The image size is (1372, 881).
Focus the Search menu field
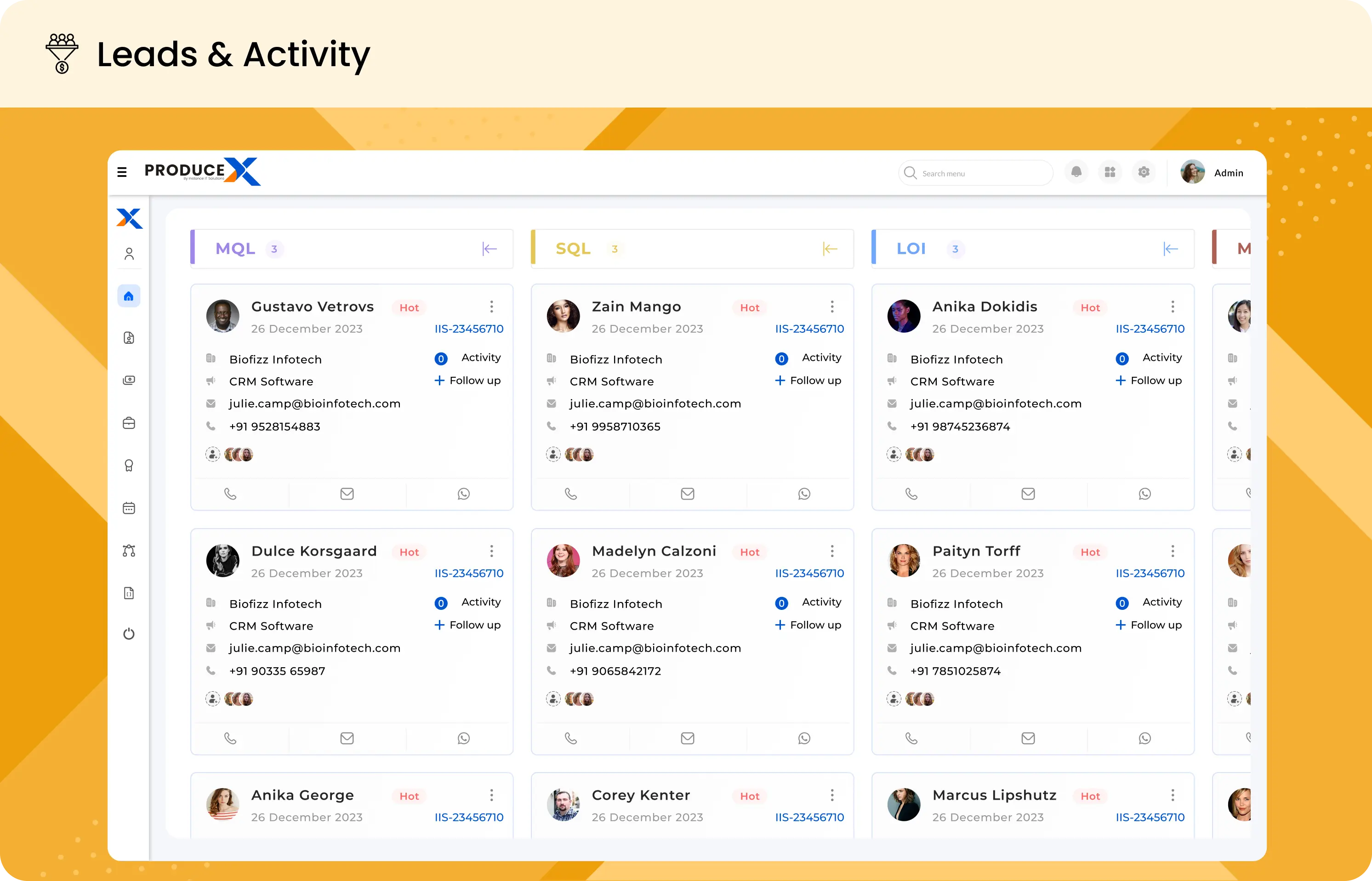pyautogui.click(x=975, y=173)
